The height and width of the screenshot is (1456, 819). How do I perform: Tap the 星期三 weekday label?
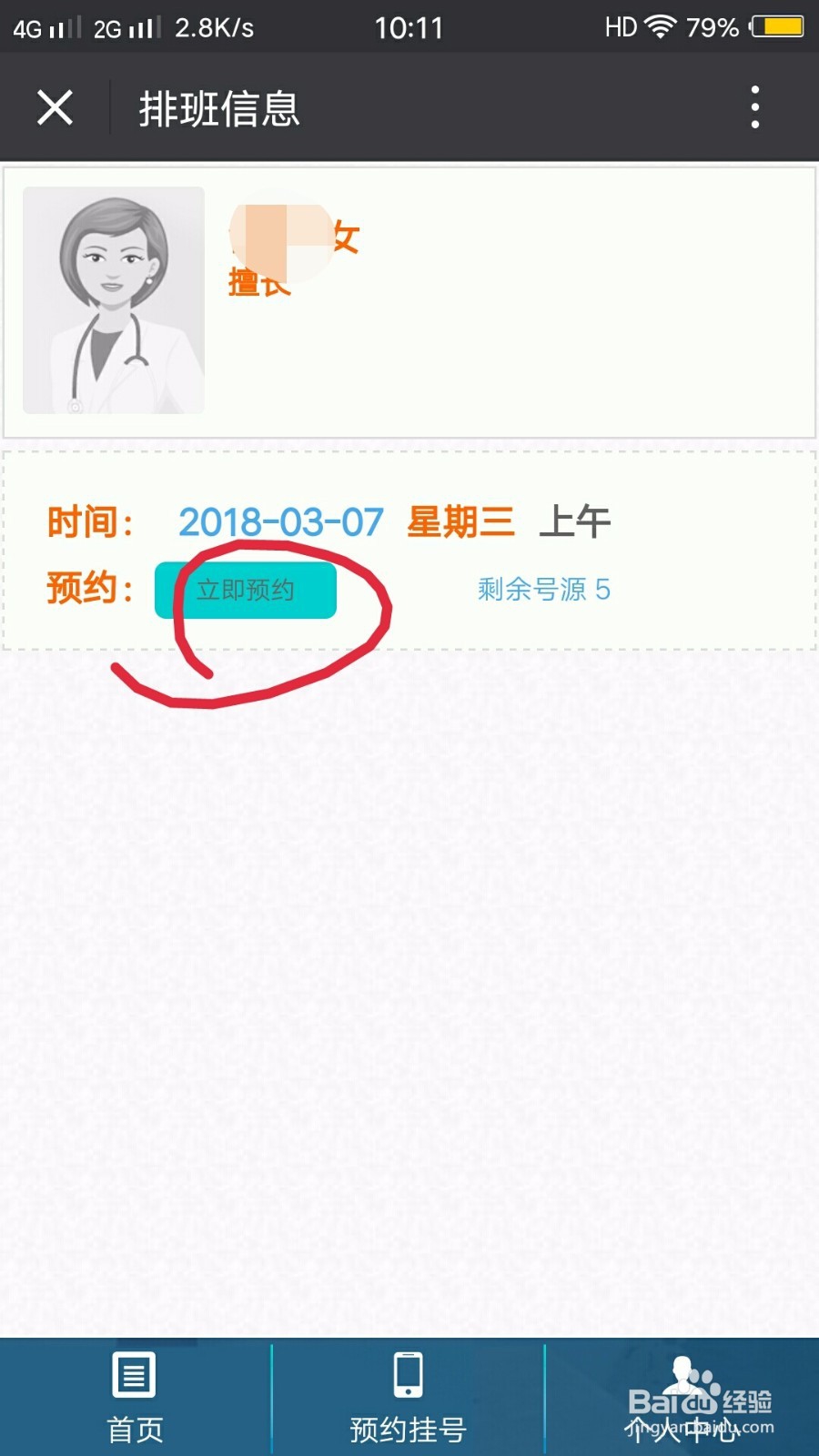460,522
